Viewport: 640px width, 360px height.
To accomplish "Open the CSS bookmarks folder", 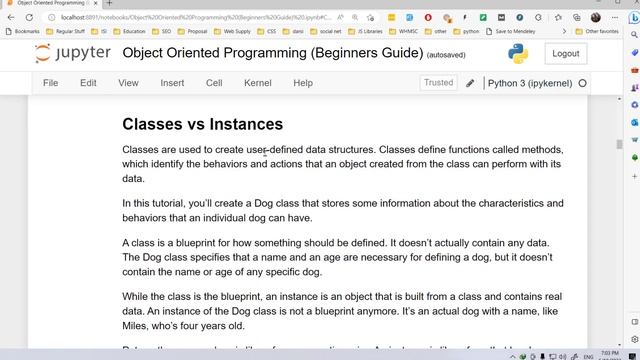I will [267, 31].
